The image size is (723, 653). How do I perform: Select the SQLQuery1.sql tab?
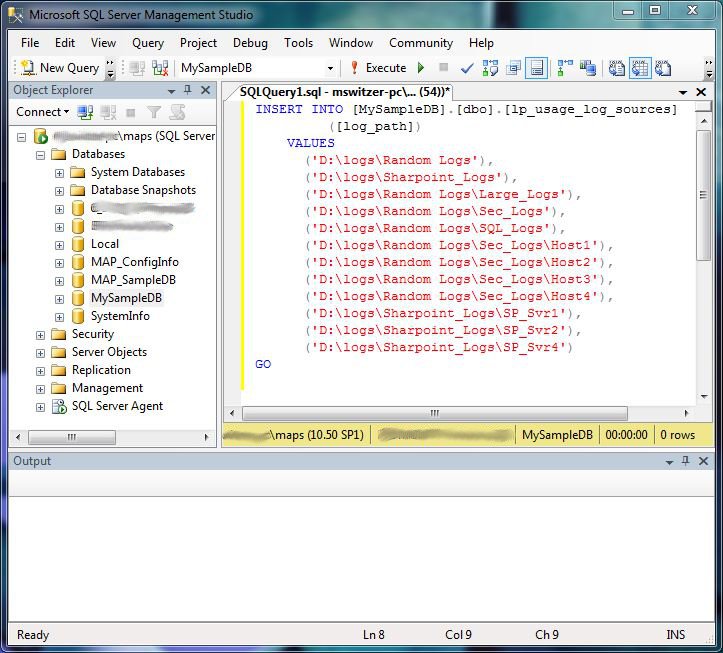344,92
